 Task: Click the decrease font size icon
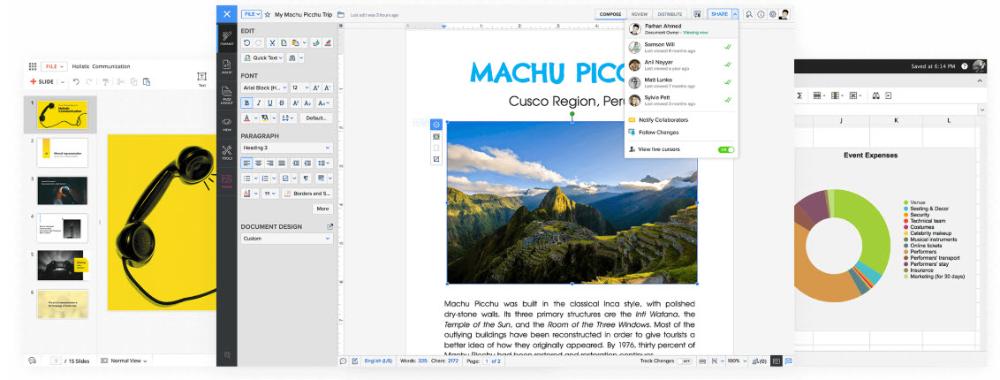pos(327,87)
